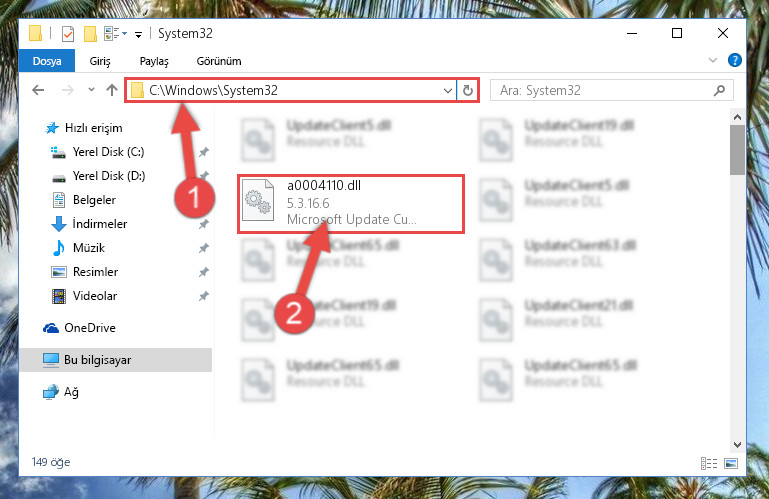The width and height of the screenshot is (769, 499).
Task: Refresh the System32 folder view
Action: coord(467,91)
